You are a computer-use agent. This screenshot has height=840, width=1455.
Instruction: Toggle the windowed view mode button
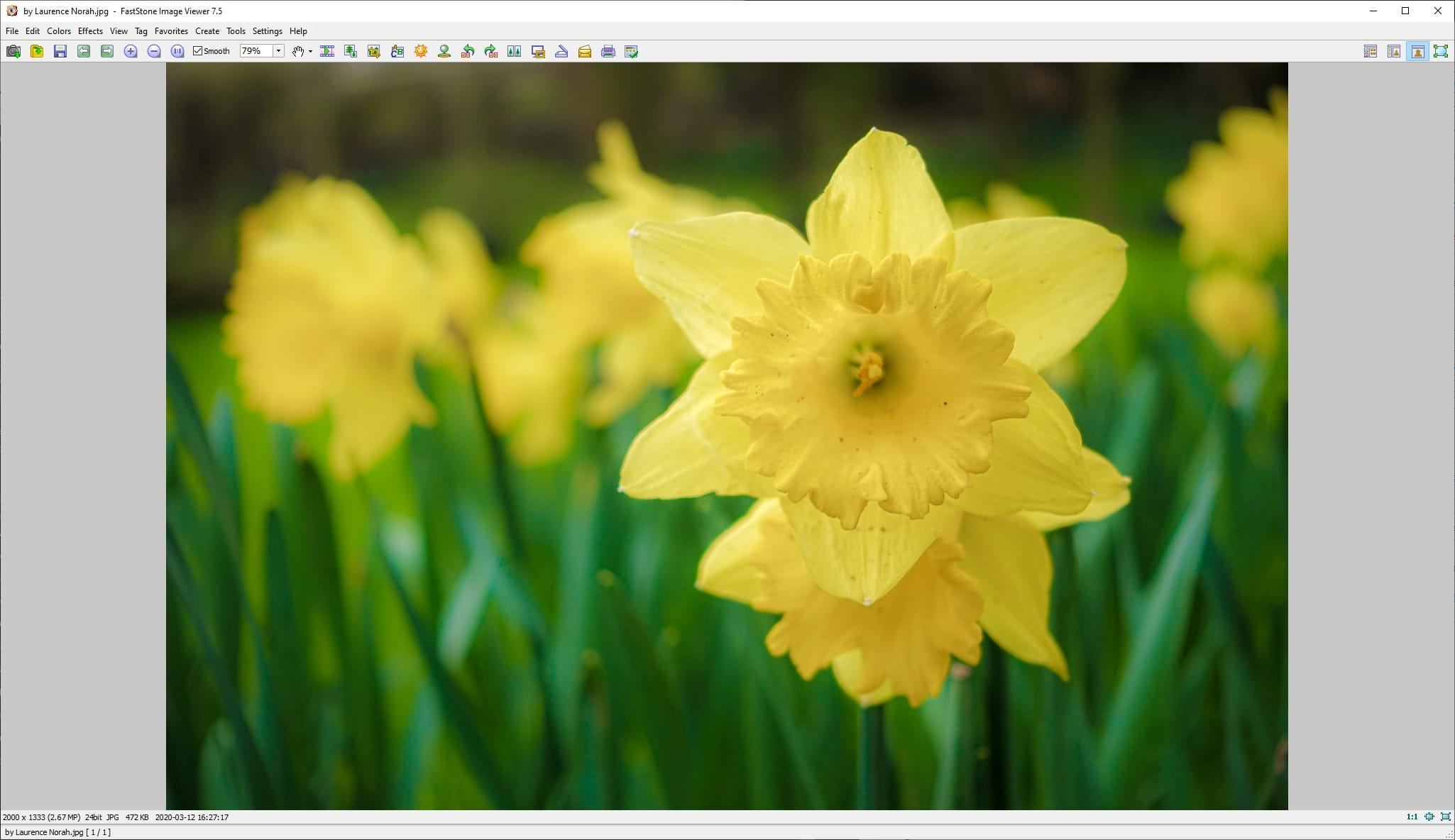(1417, 51)
